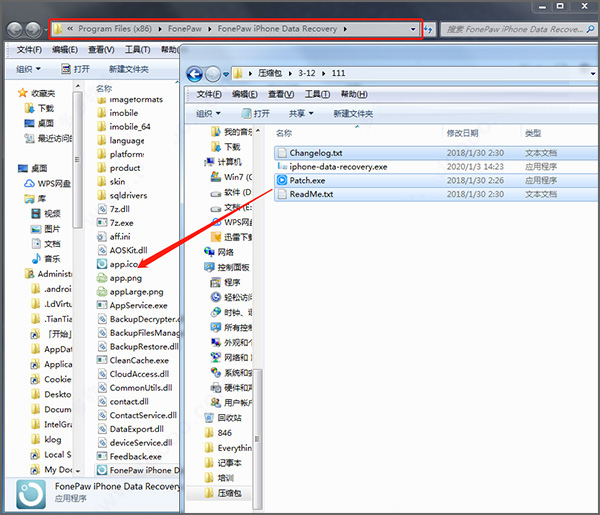Click the rear nav pane vertical scrollbar
This screenshot has height=515, width=600.
(78, 159)
